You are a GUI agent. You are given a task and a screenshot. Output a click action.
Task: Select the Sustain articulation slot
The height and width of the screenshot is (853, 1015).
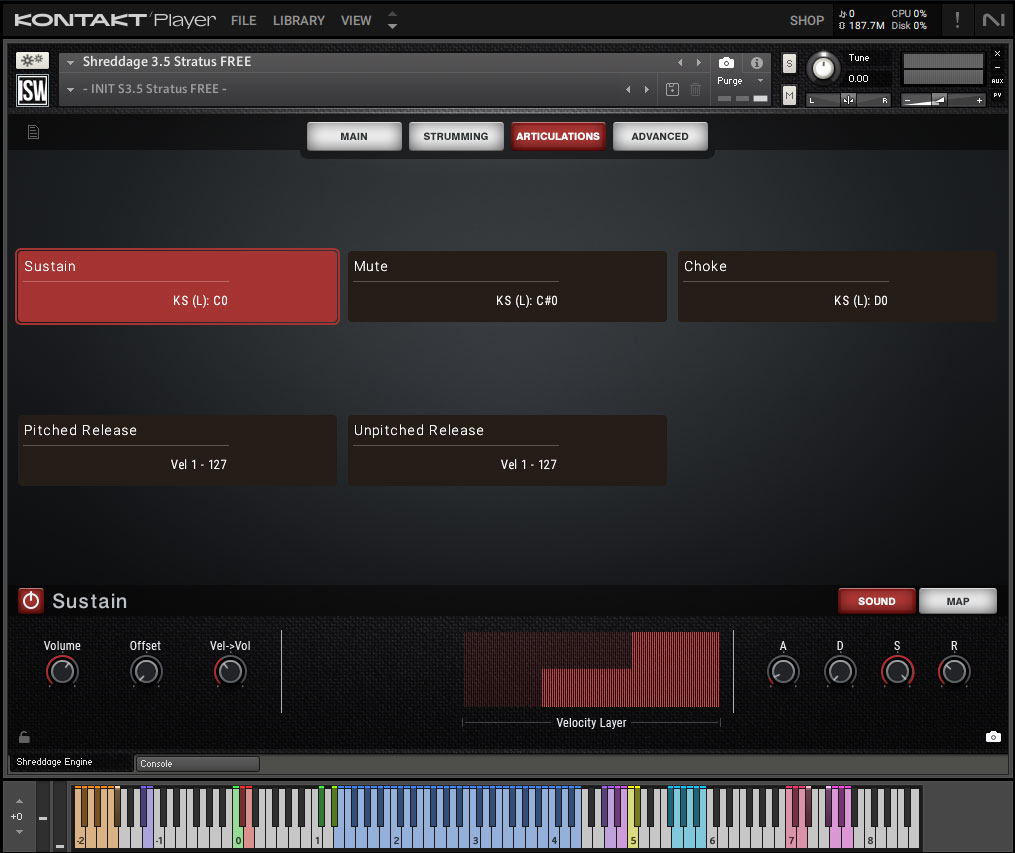[177, 286]
